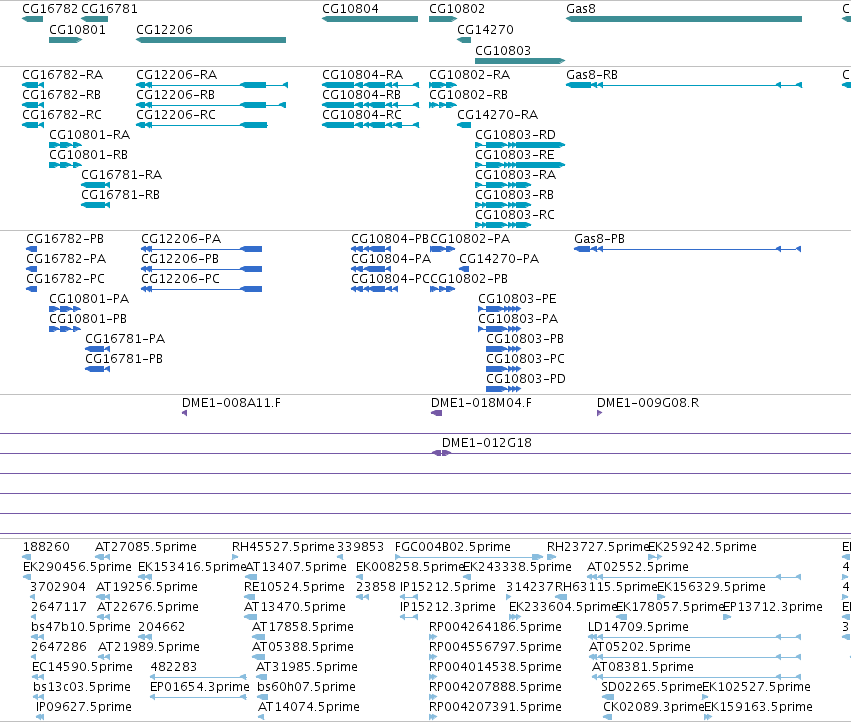This screenshot has height=722, width=851.
Task: Click the long Gas8 gene bar glyph
Action: pos(684,19)
